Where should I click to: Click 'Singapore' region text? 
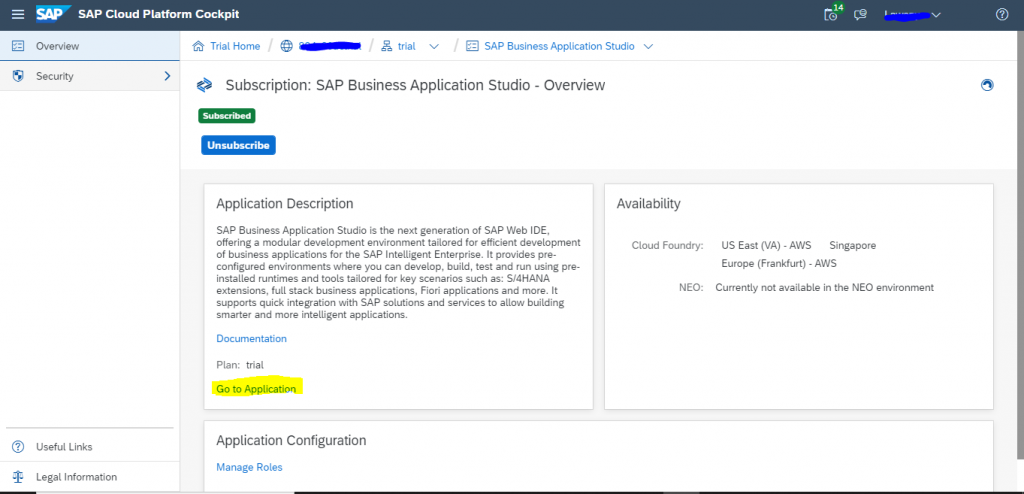pyautogui.click(x=853, y=246)
